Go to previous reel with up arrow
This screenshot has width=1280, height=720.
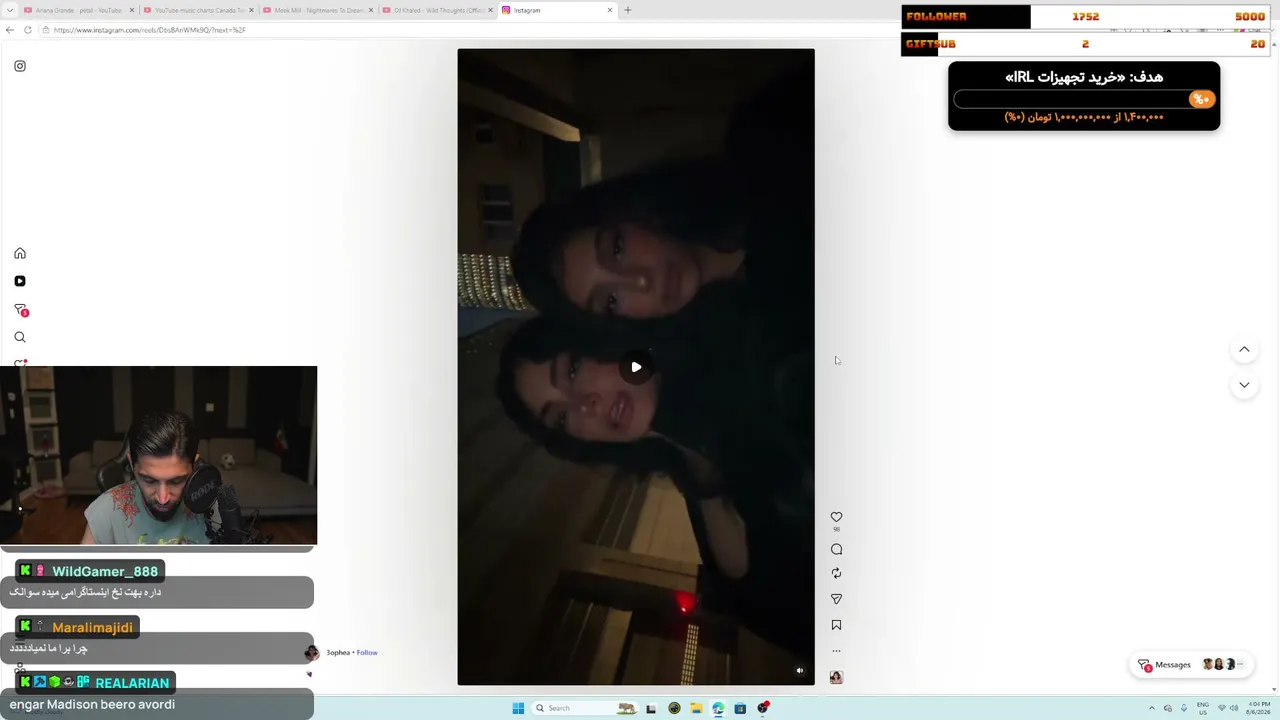click(1244, 349)
